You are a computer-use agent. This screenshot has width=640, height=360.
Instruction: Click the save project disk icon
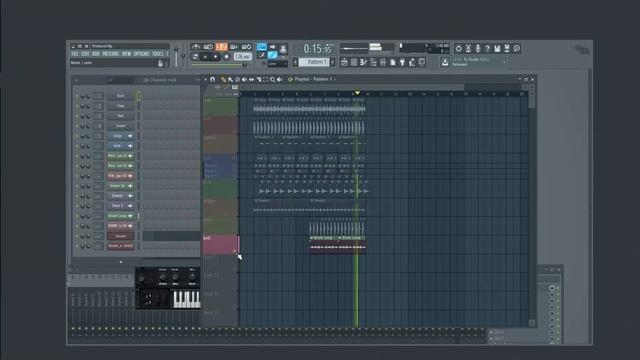point(497,49)
